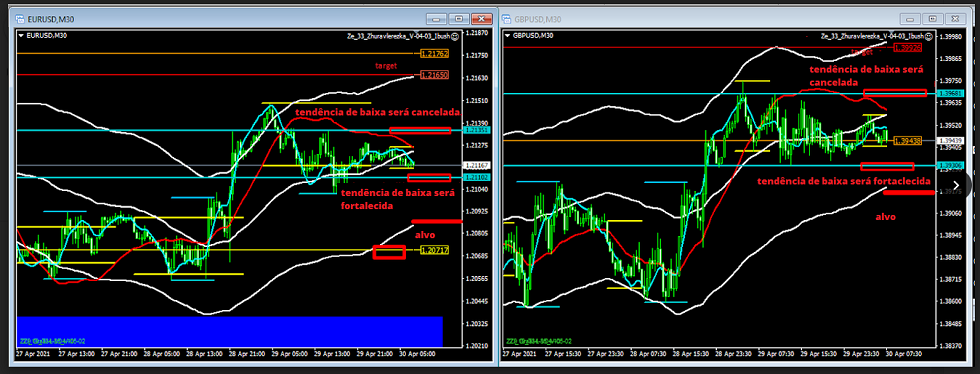980x374 pixels.
Task: Select the 1.21650 target price label
Action: [435, 75]
